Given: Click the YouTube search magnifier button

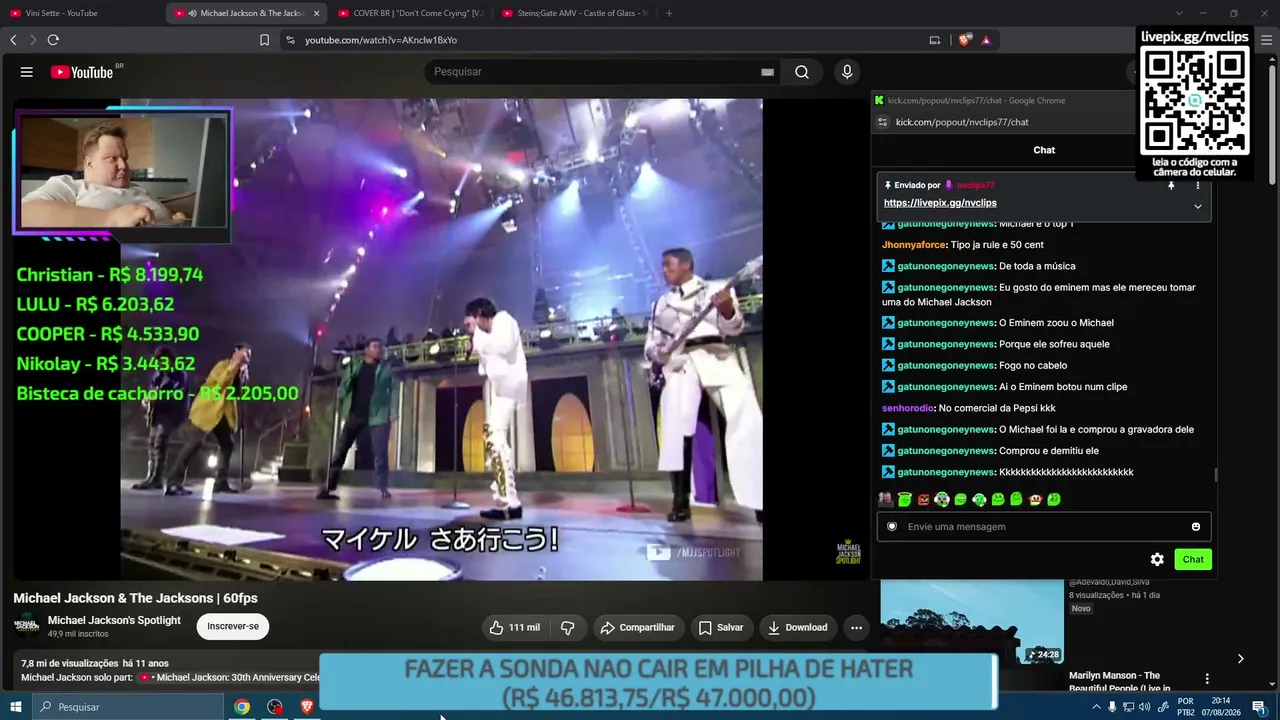Looking at the screenshot, I should tap(802, 72).
